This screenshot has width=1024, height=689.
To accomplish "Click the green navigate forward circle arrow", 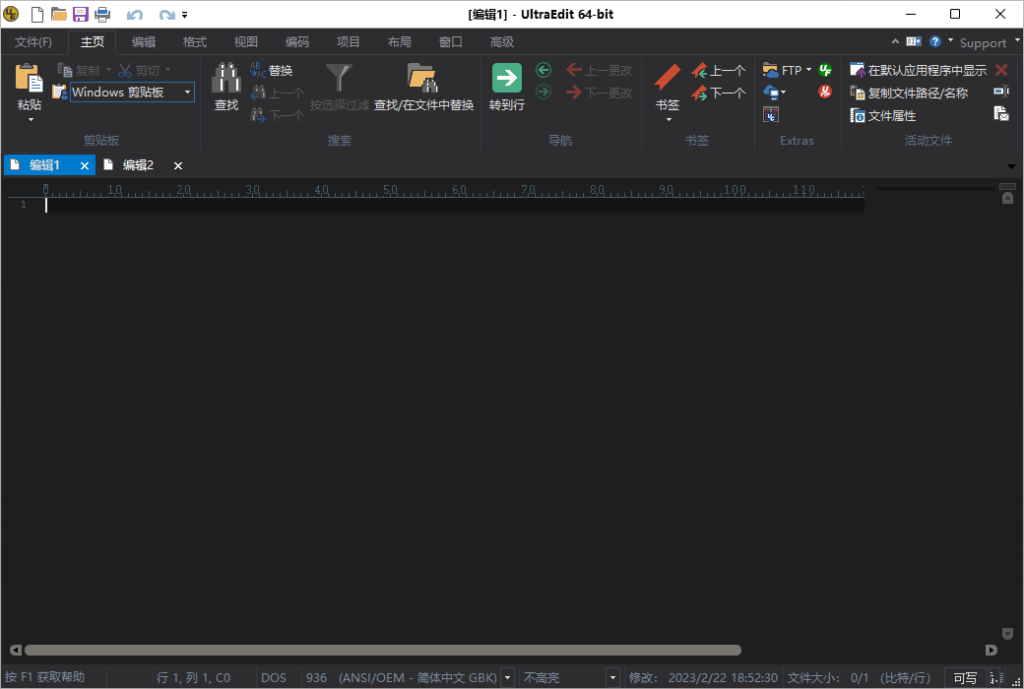I will tap(543, 91).
